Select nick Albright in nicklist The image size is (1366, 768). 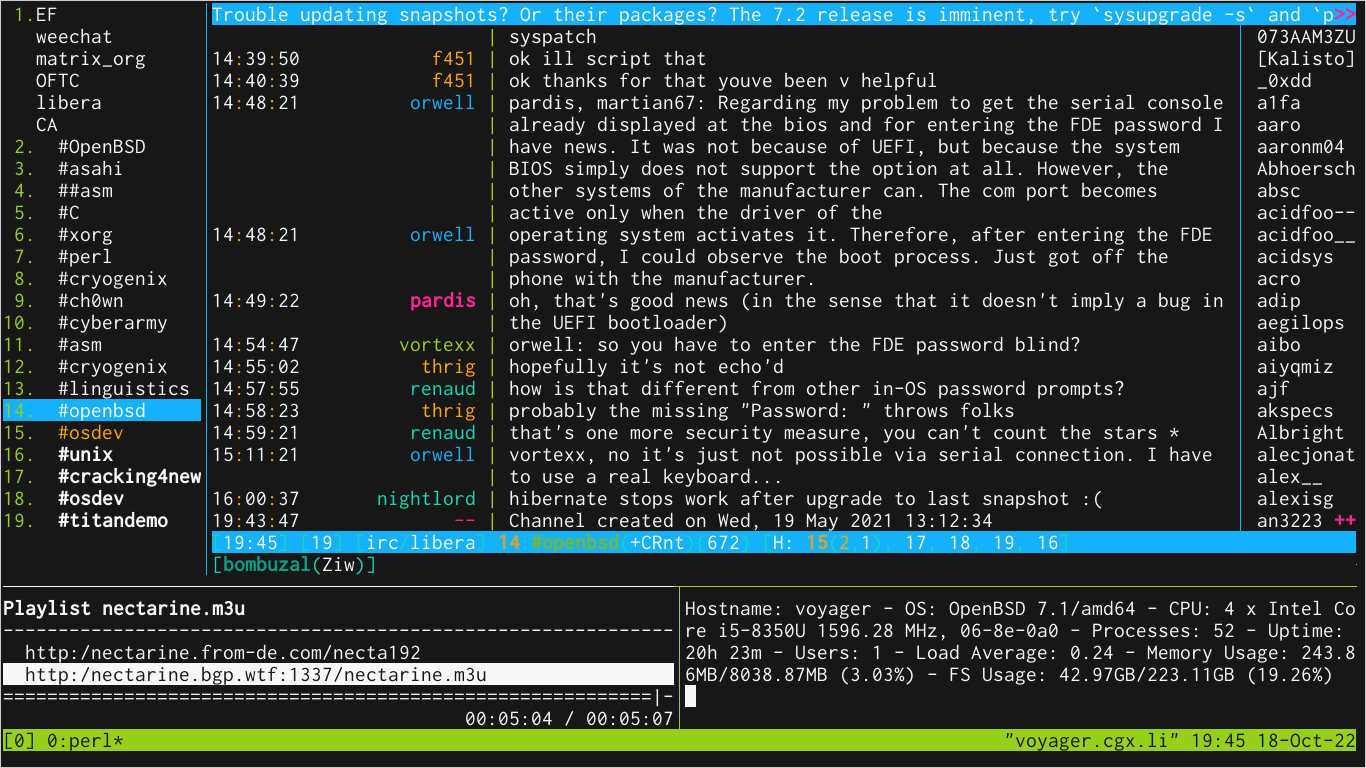pos(1301,433)
